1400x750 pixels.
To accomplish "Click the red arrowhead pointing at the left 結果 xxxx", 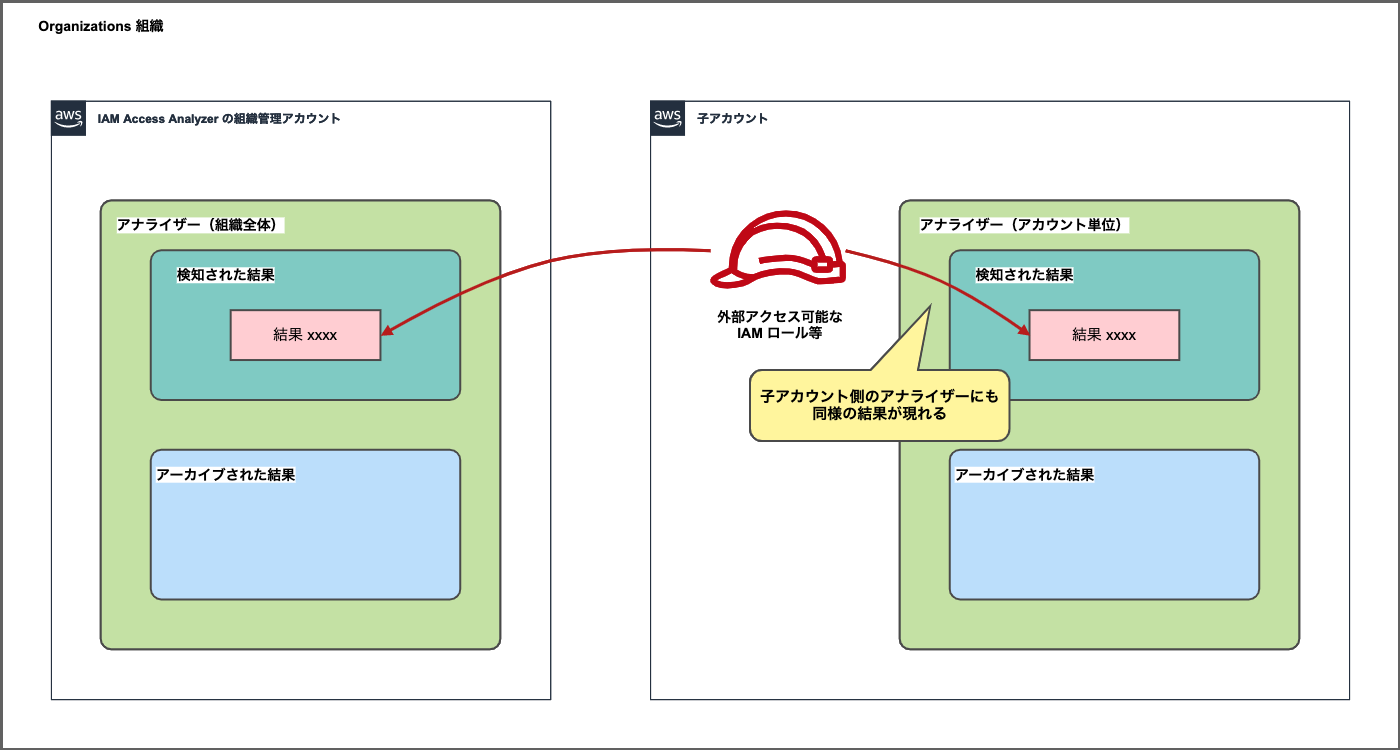I will 387,333.
